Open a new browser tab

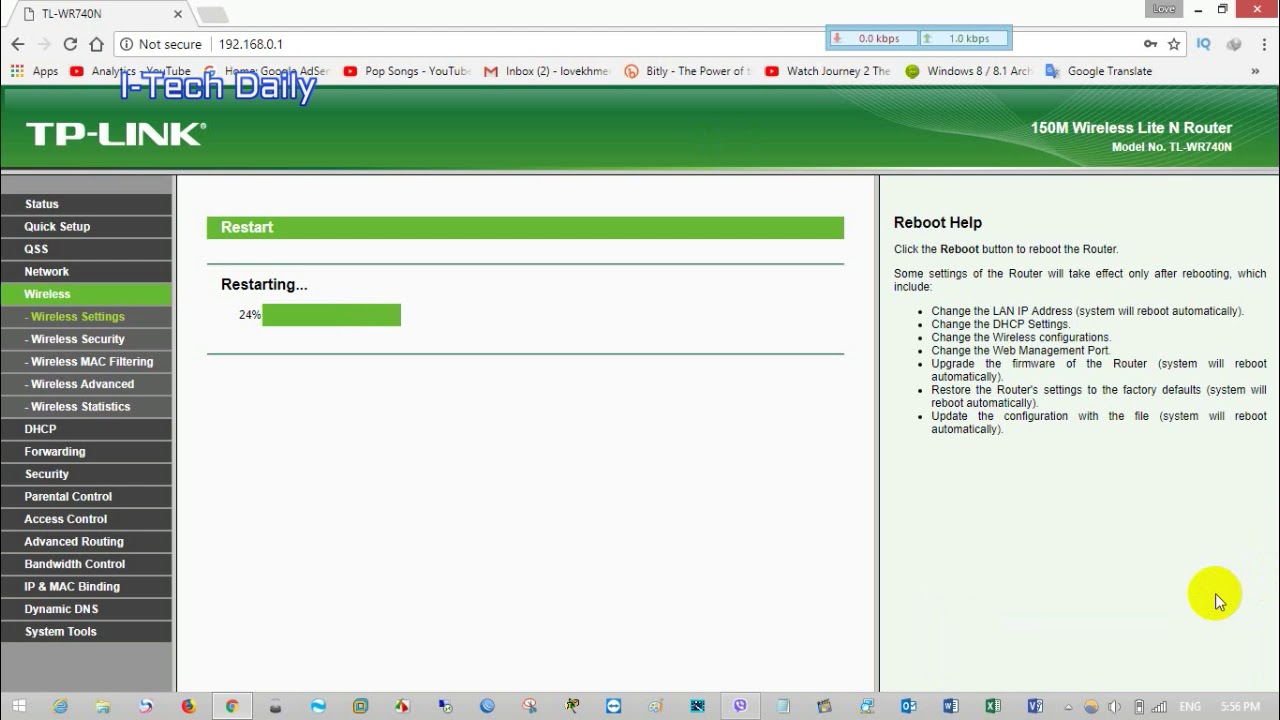tap(213, 14)
